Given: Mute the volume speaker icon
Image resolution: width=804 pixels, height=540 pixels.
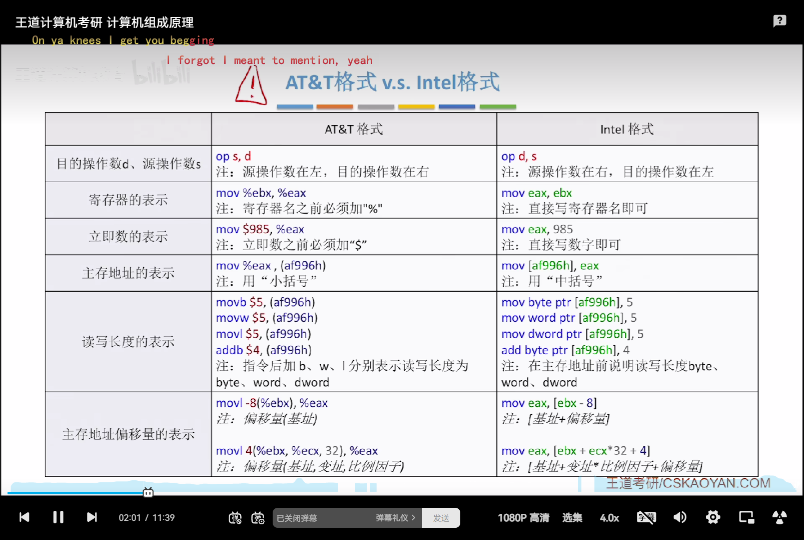Looking at the screenshot, I should (680, 517).
